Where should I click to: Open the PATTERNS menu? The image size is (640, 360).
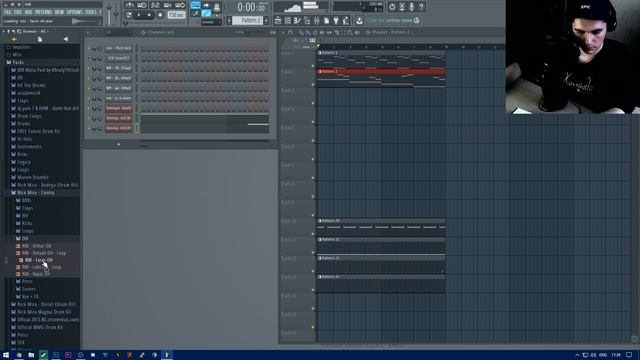click(43, 12)
